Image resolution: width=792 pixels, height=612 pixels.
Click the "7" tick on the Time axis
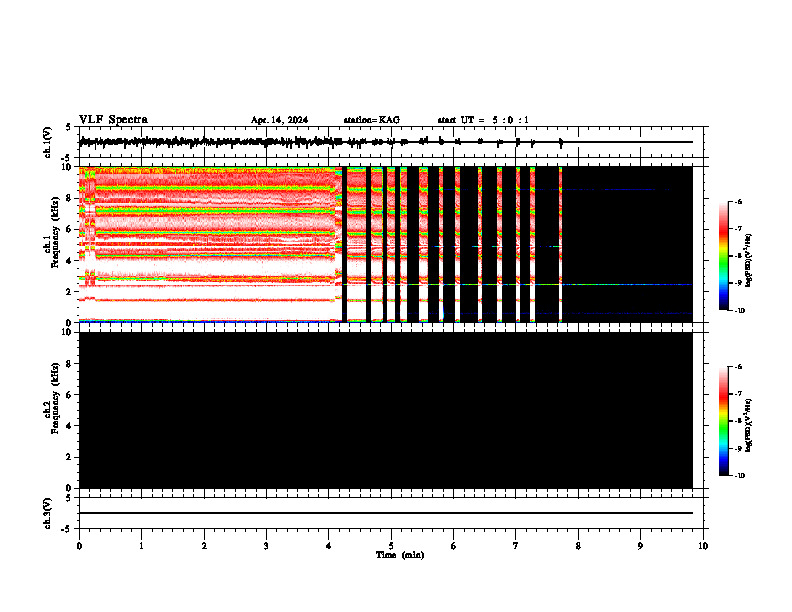pos(516,546)
